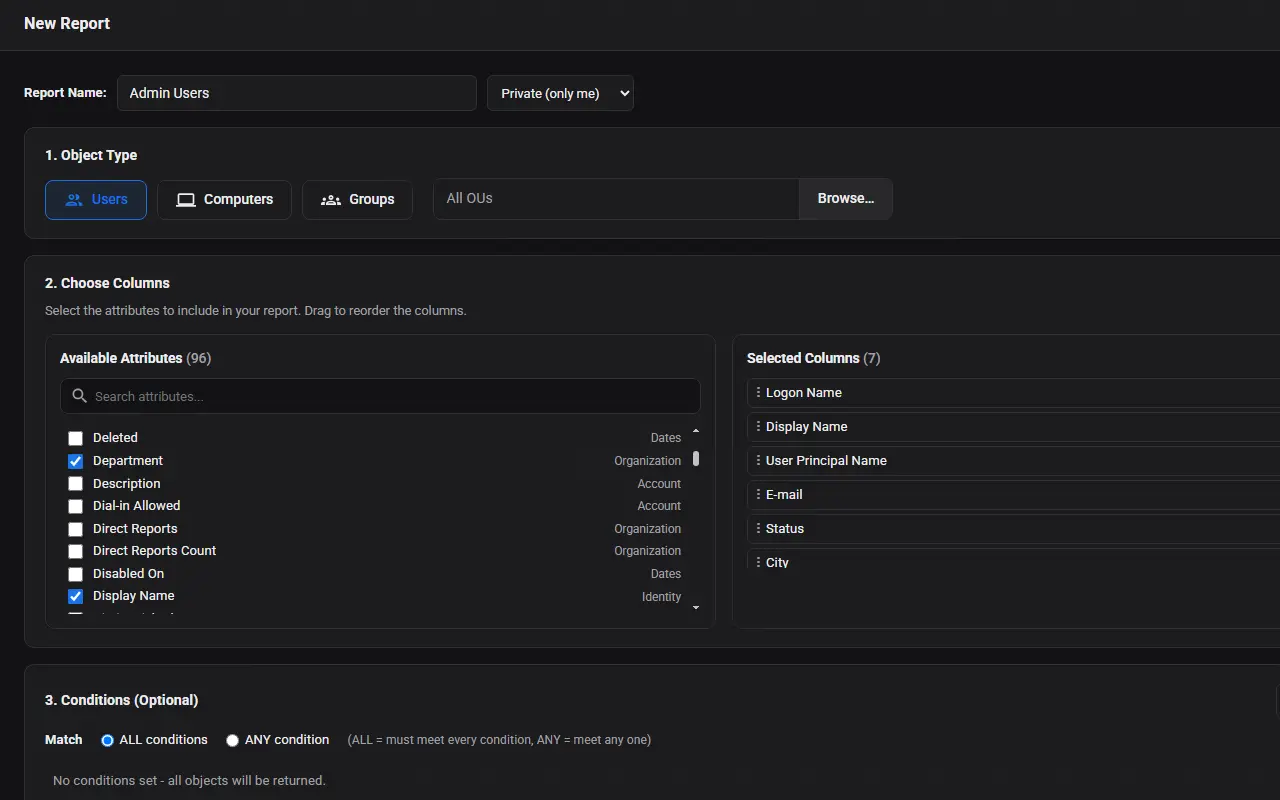Choose the ANY condition radio button

(232, 741)
